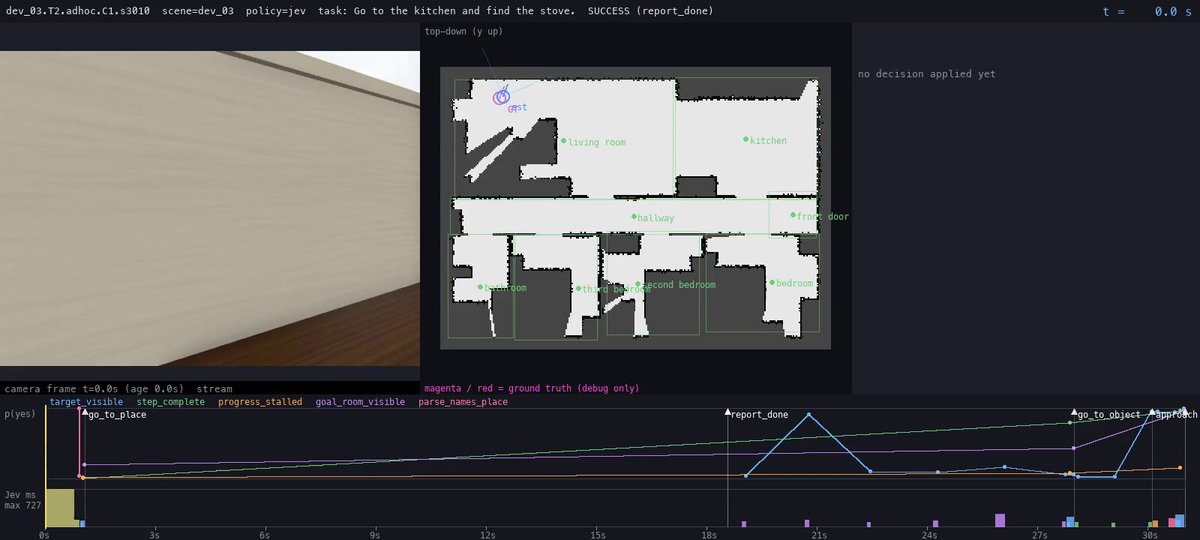Click the 'p(yes)' axis label

tap(20, 413)
